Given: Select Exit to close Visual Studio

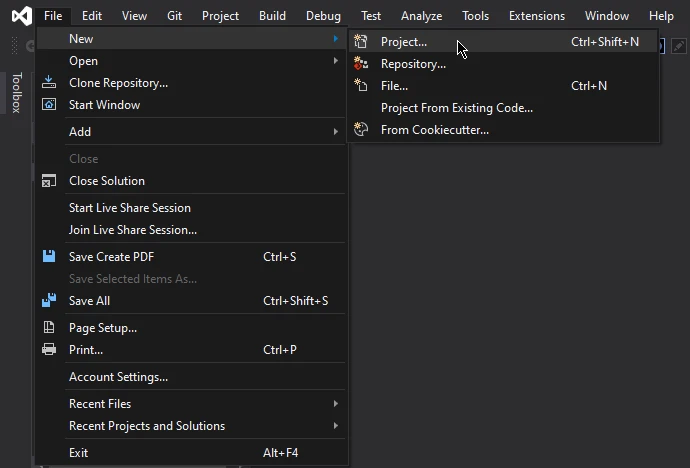Looking at the screenshot, I should pyautogui.click(x=78, y=453).
